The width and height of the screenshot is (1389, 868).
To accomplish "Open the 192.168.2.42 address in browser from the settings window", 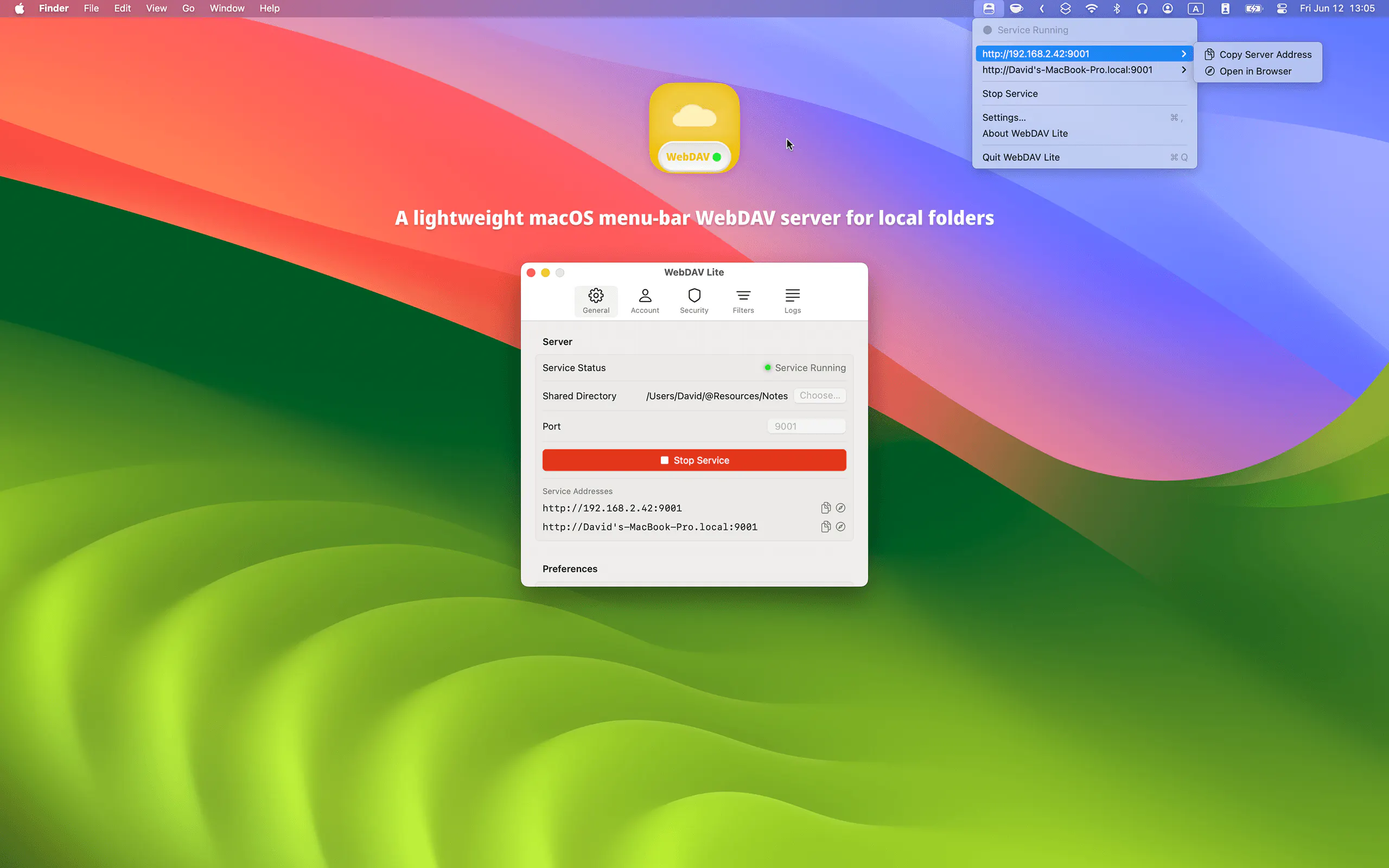I will [840, 507].
